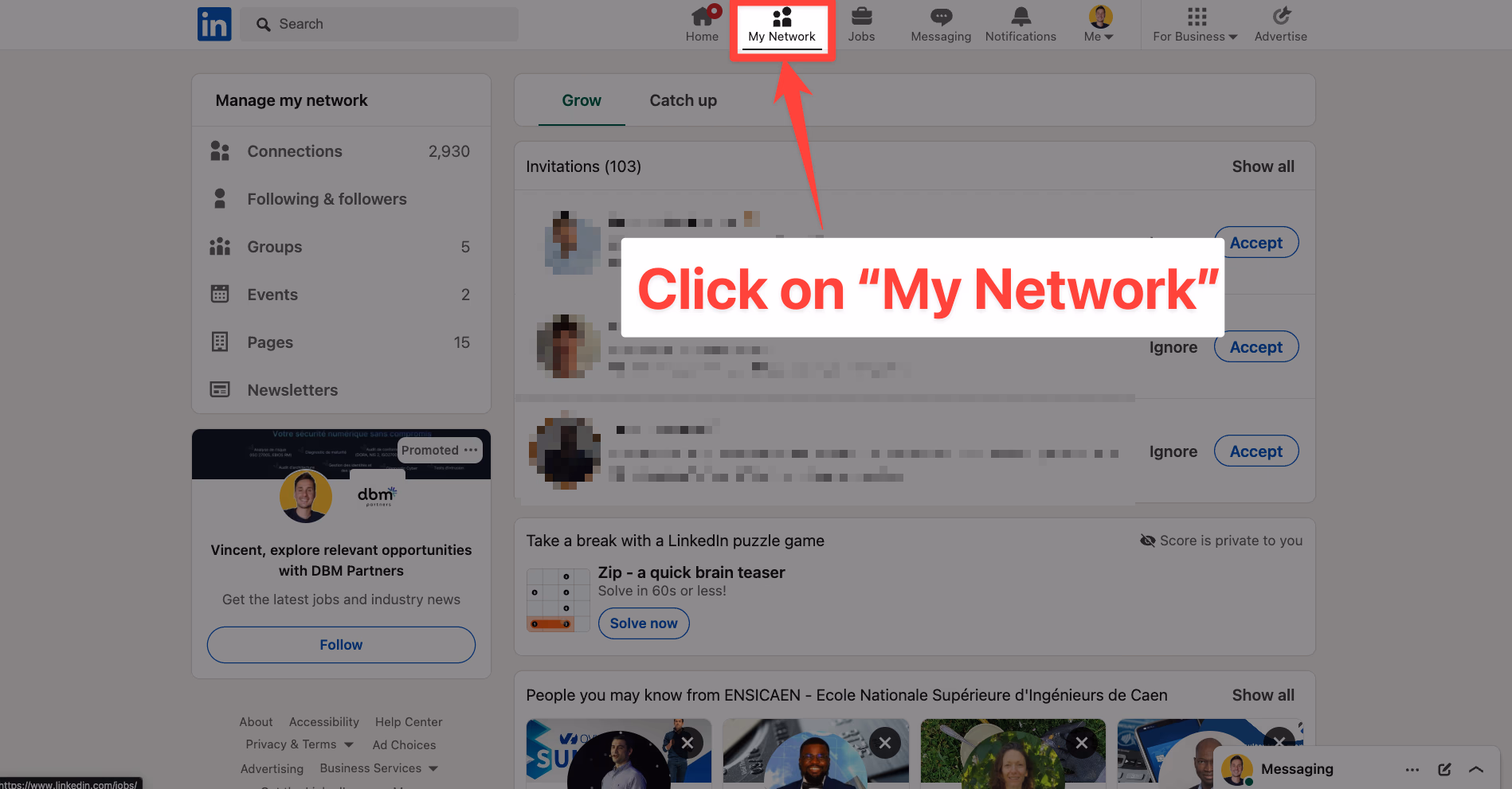1512x789 pixels.
Task: Show all invitations
Action: pos(1263,166)
